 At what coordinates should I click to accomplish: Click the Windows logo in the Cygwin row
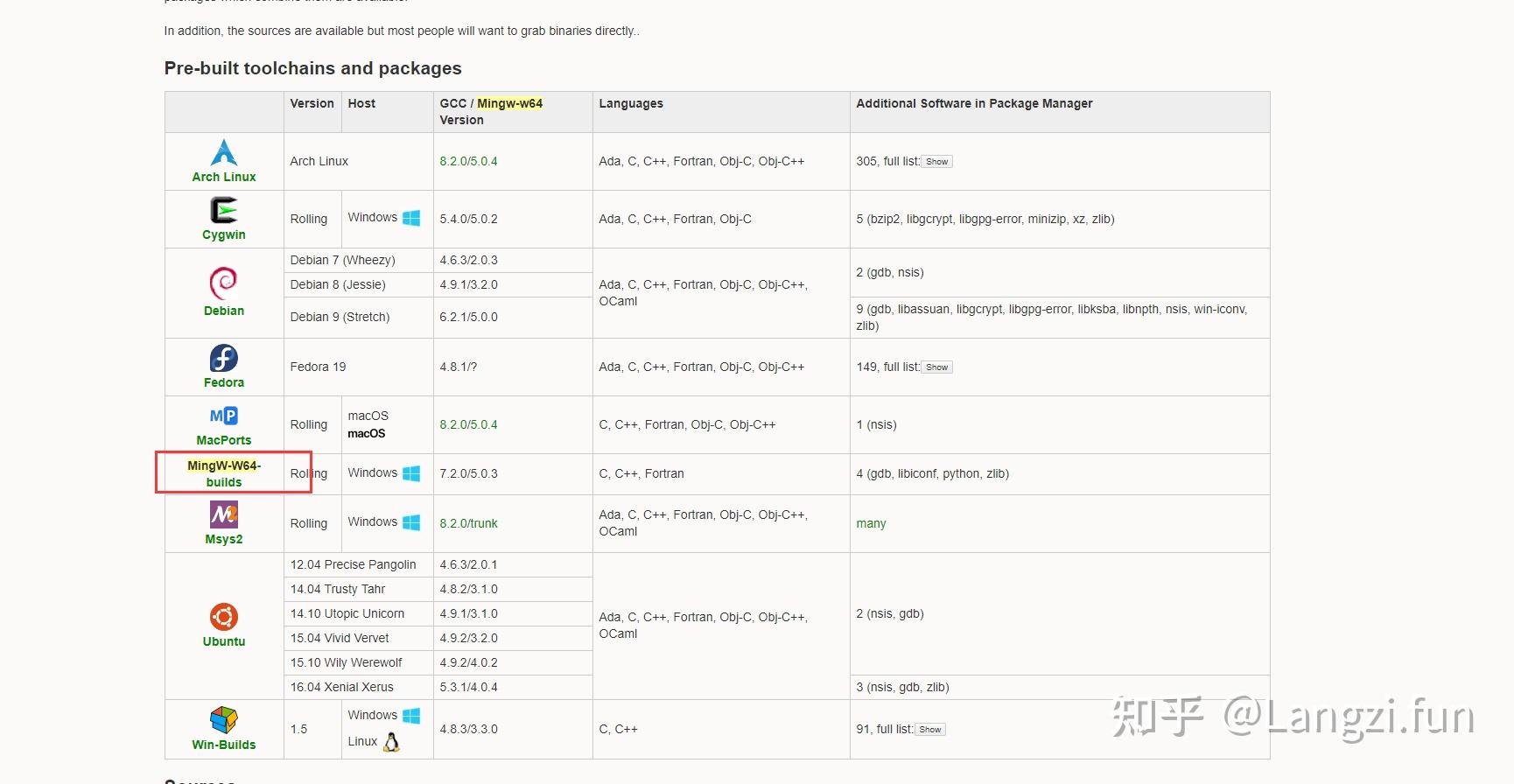click(x=411, y=218)
